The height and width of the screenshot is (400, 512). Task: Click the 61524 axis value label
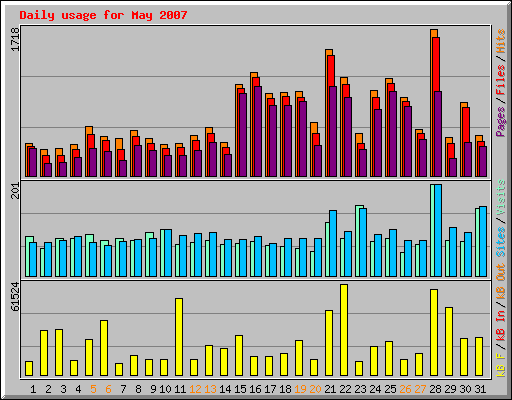click(15, 297)
